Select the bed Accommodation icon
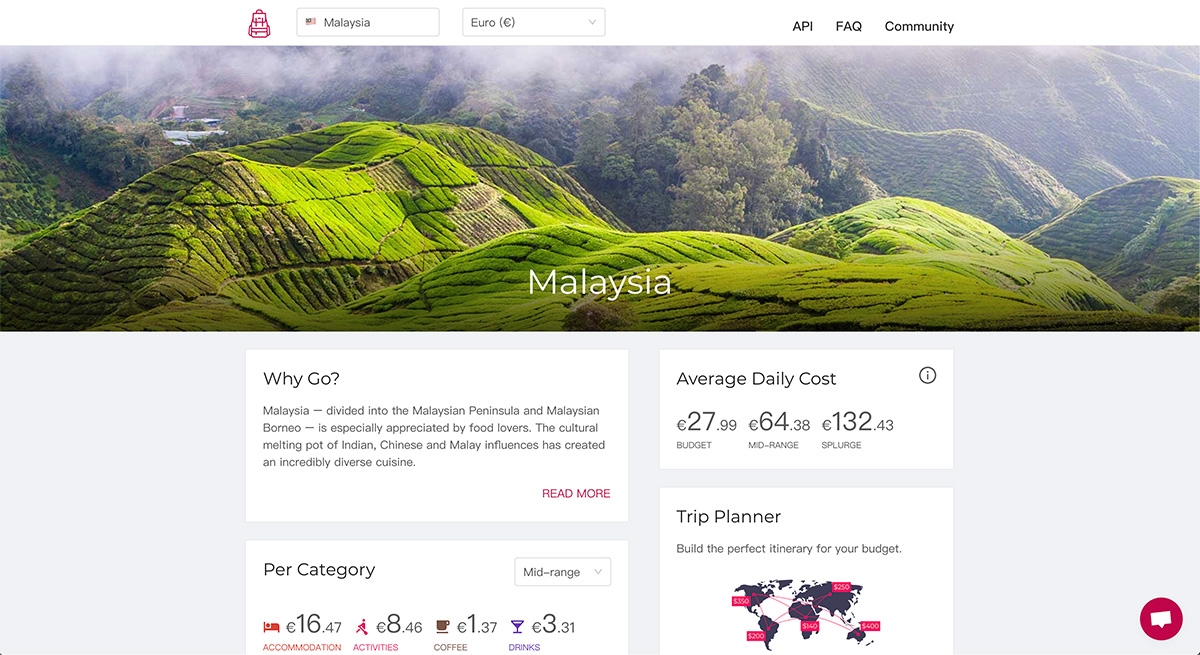Viewport: 1200px width, 655px height. click(271, 627)
